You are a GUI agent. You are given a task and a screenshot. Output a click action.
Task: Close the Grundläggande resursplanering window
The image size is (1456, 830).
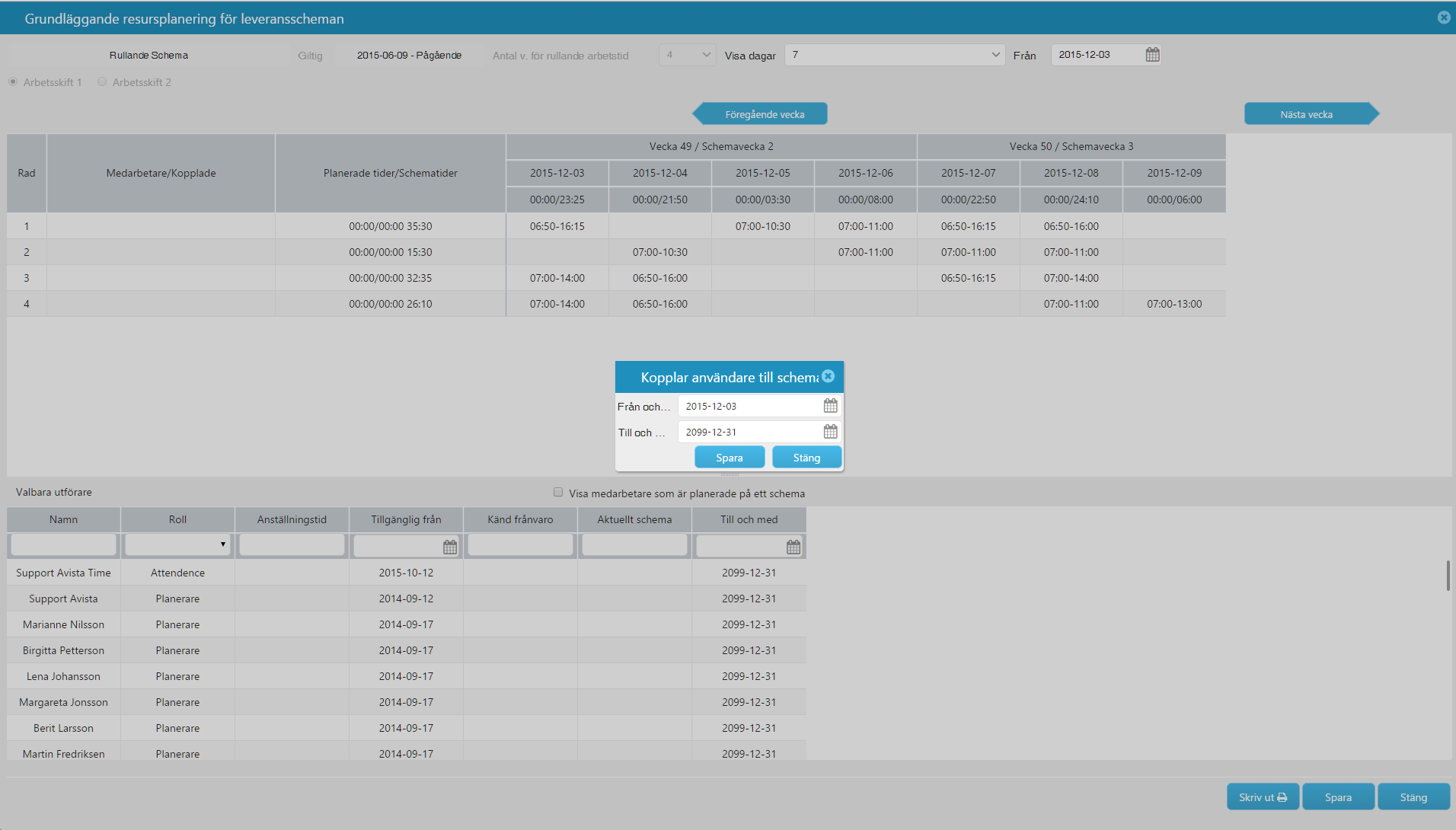pyautogui.click(x=1444, y=18)
